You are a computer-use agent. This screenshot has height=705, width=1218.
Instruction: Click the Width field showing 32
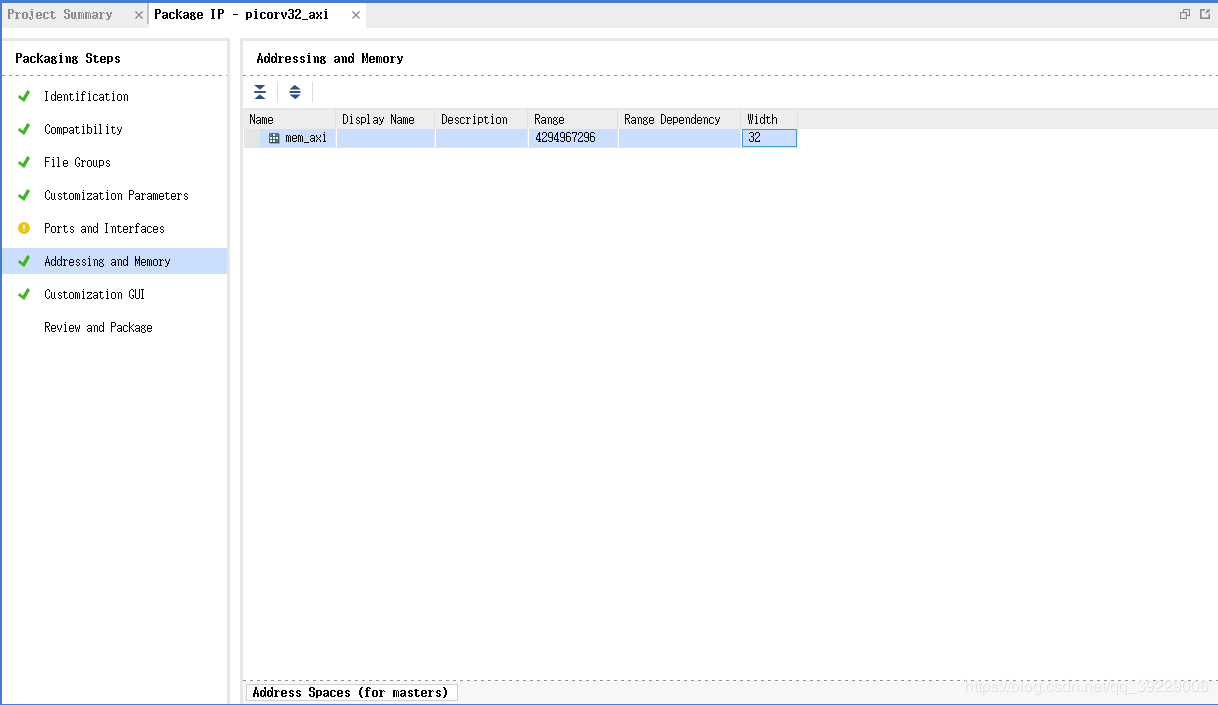coord(769,138)
